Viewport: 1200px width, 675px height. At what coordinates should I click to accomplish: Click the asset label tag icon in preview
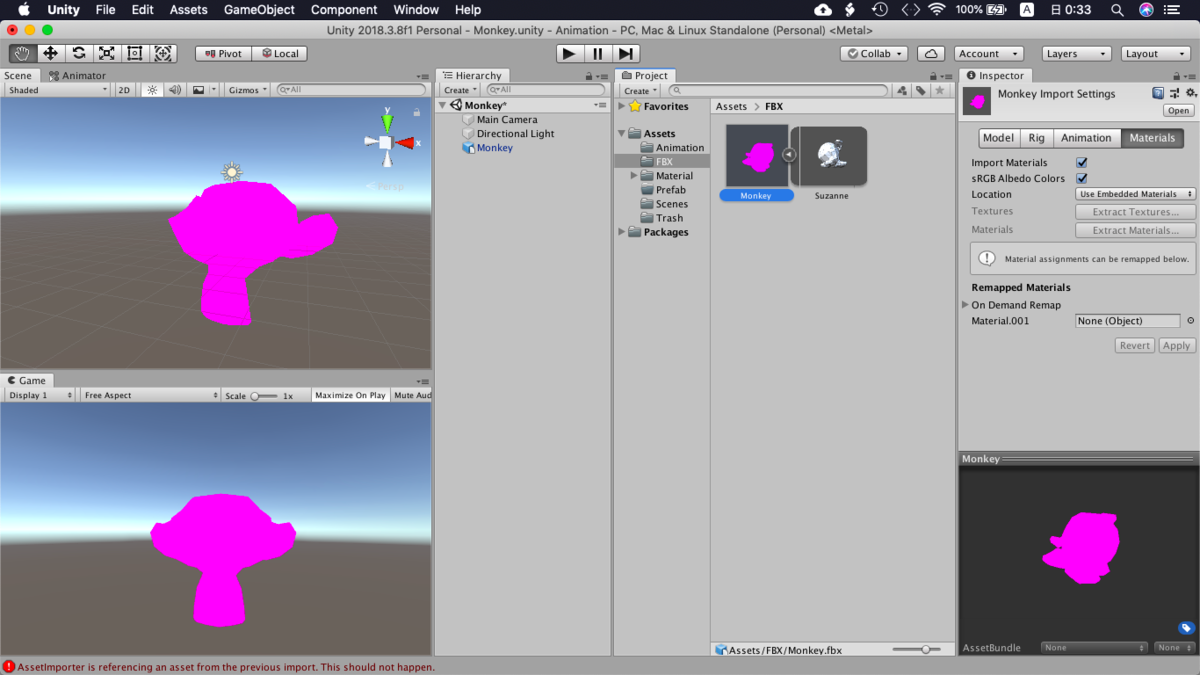click(x=1186, y=628)
